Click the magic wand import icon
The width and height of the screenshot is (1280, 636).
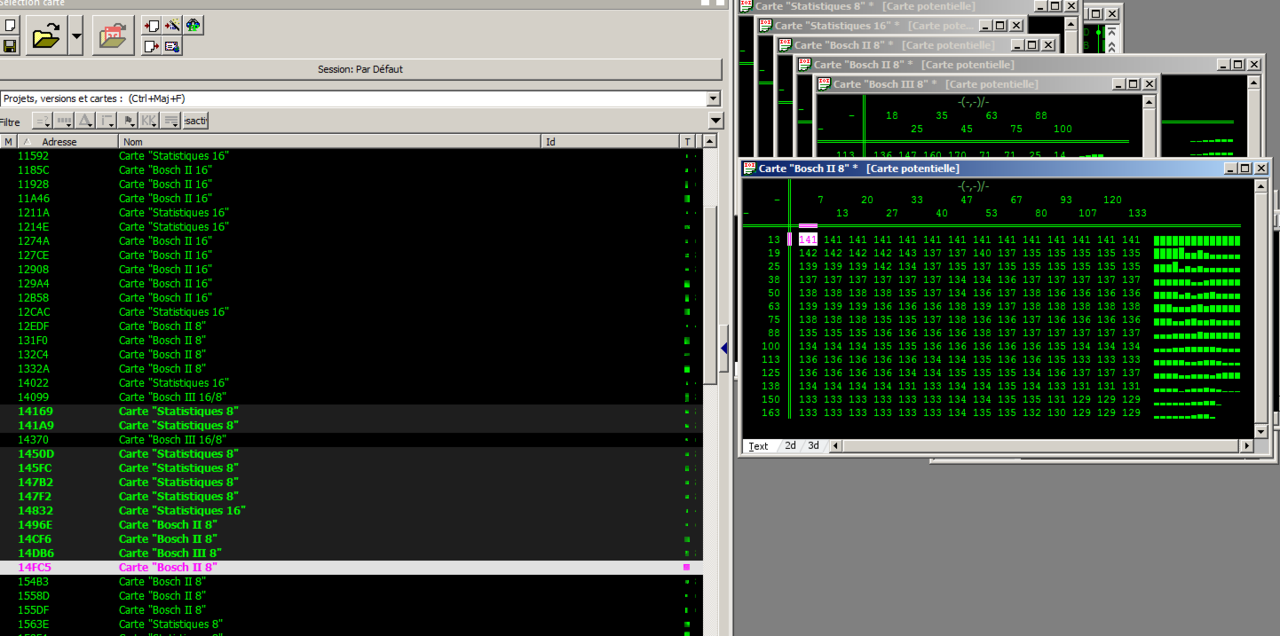(x=172, y=25)
